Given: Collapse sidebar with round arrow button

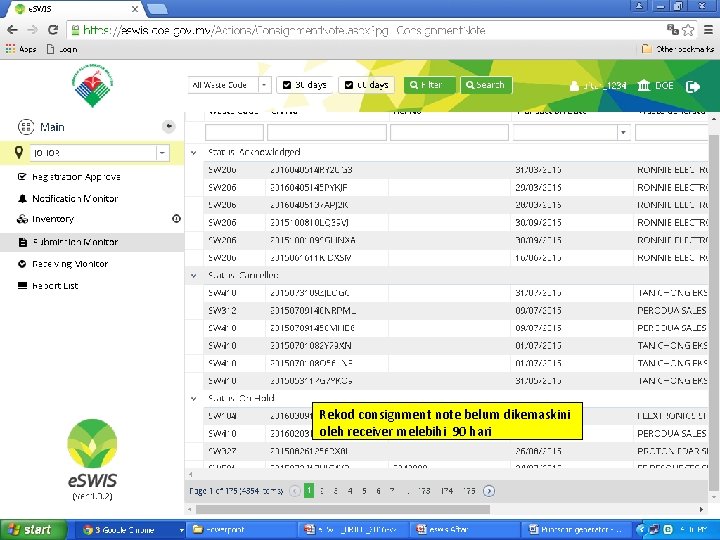Looking at the screenshot, I should [169, 126].
